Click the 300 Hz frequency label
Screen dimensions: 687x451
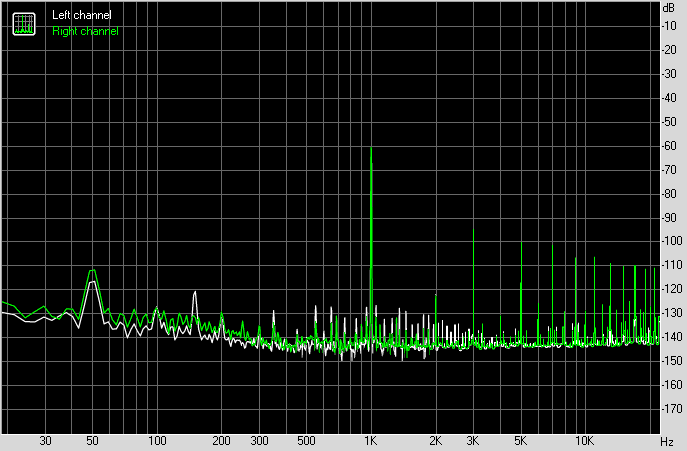(x=259, y=441)
